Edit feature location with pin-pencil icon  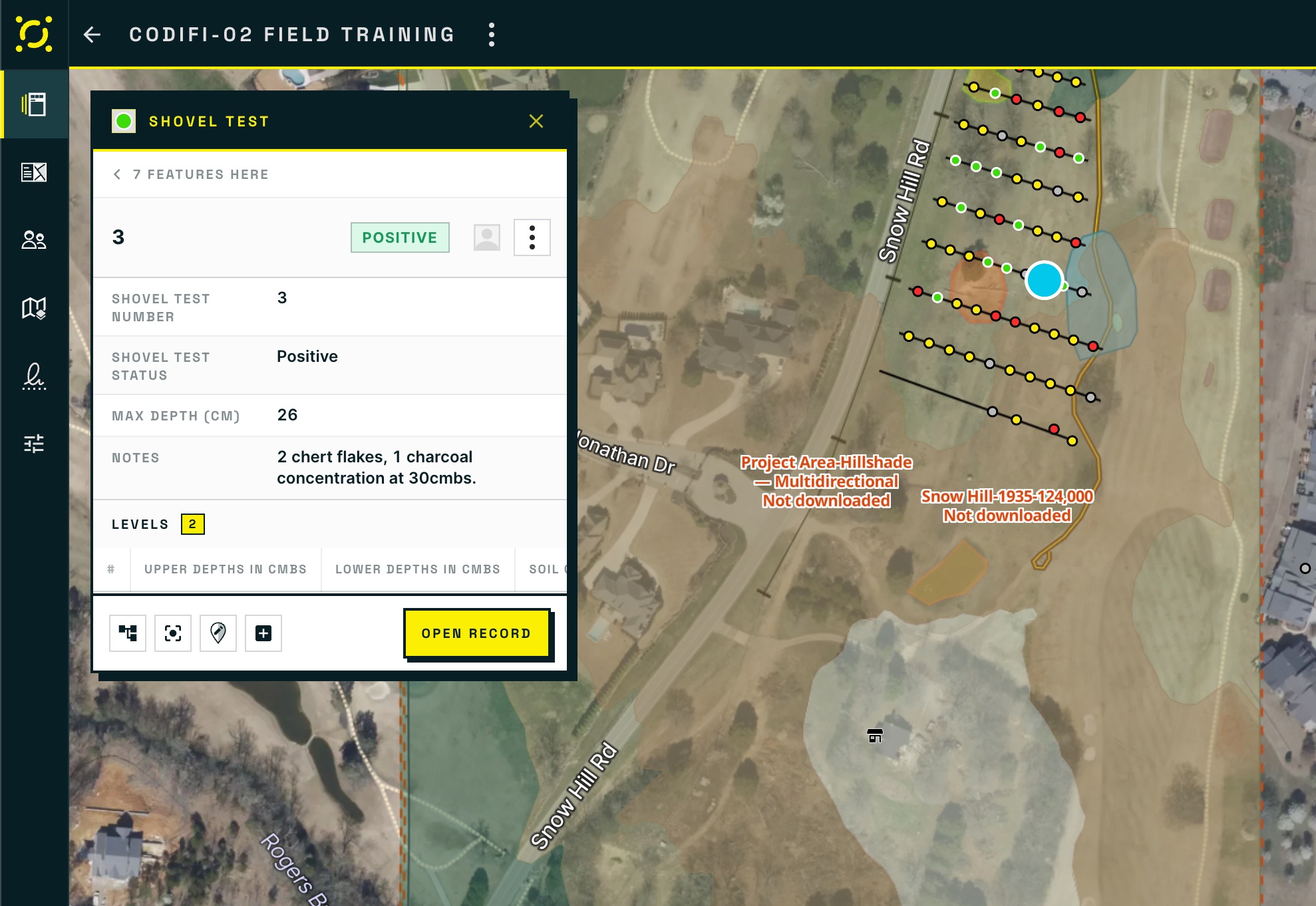(218, 633)
